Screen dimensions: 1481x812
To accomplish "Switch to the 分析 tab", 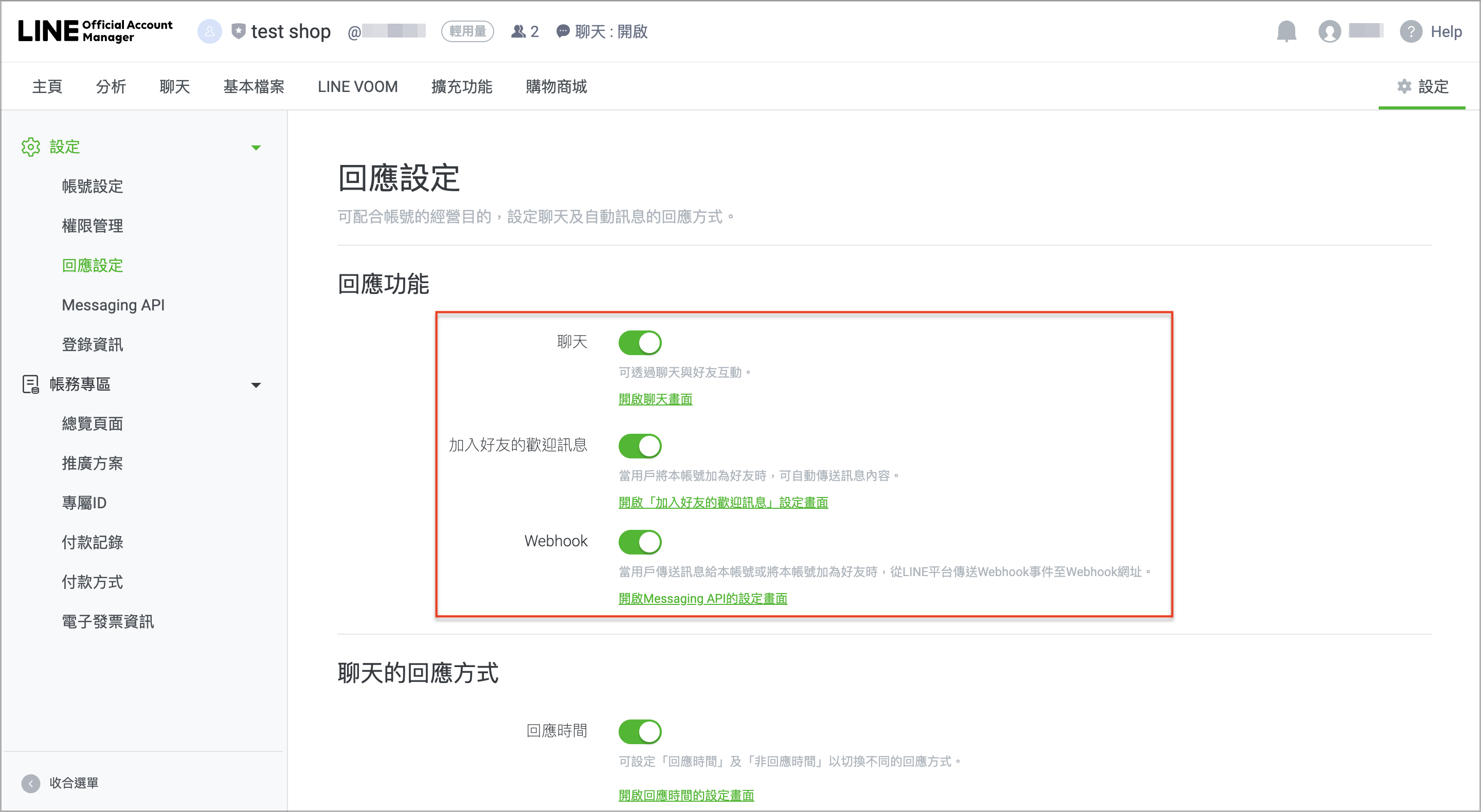I will tap(111, 87).
